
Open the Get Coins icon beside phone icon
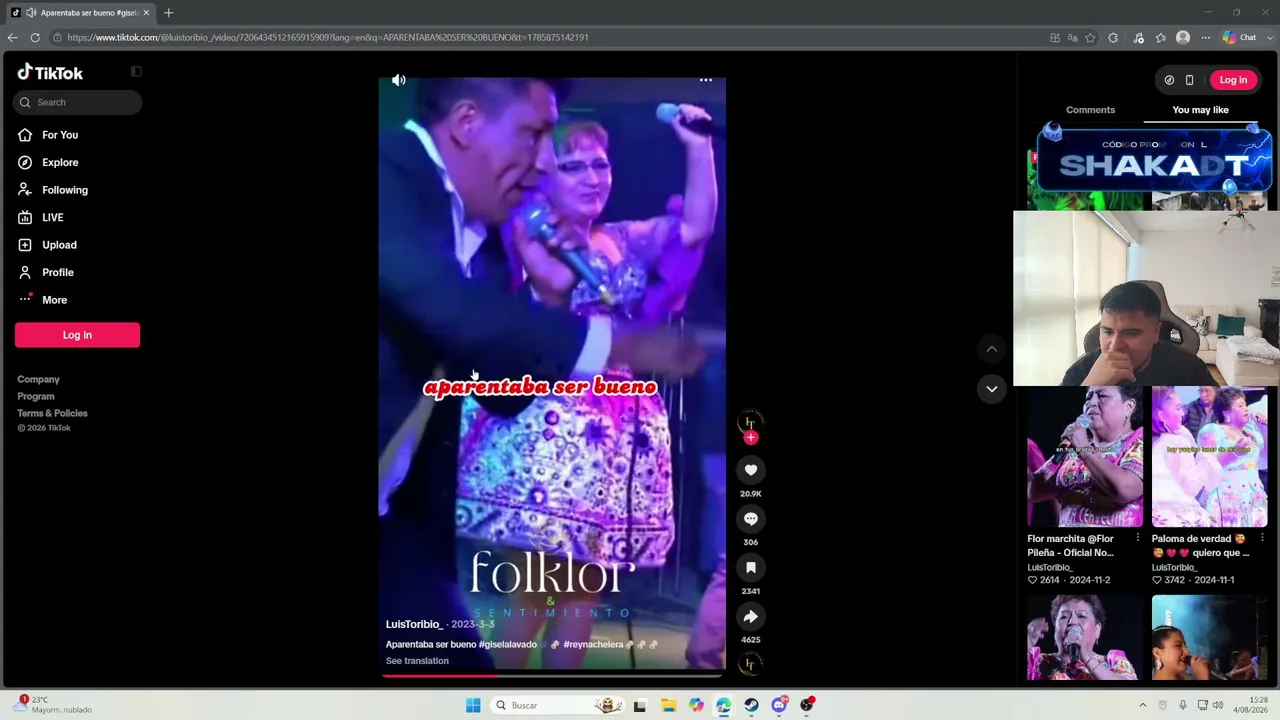coord(1169,80)
